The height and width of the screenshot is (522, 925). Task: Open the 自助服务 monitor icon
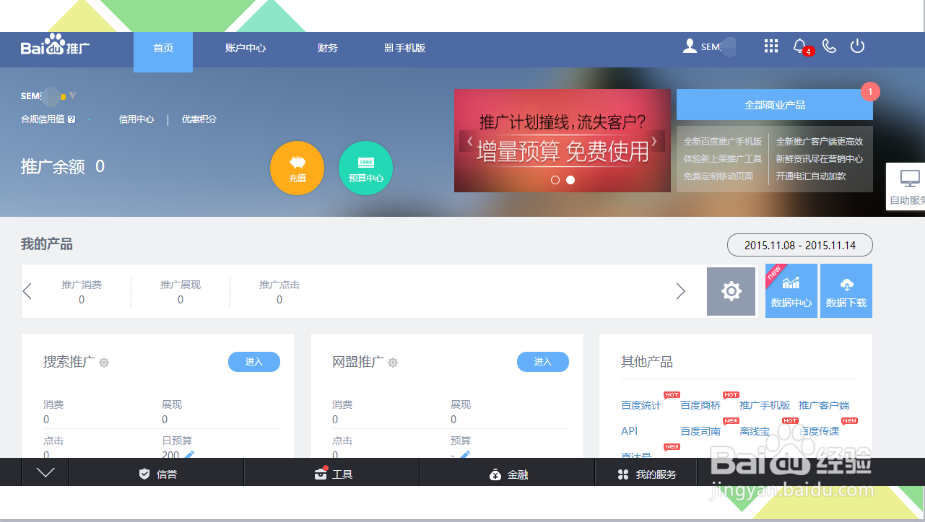click(x=910, y=178)
